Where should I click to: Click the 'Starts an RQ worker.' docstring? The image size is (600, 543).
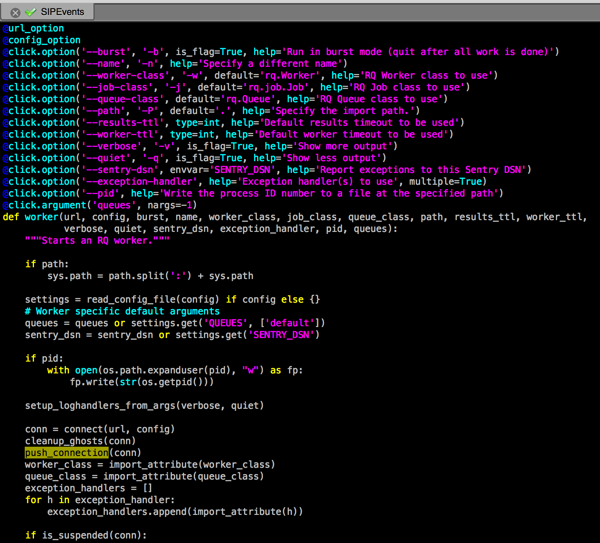pos(97,241)
